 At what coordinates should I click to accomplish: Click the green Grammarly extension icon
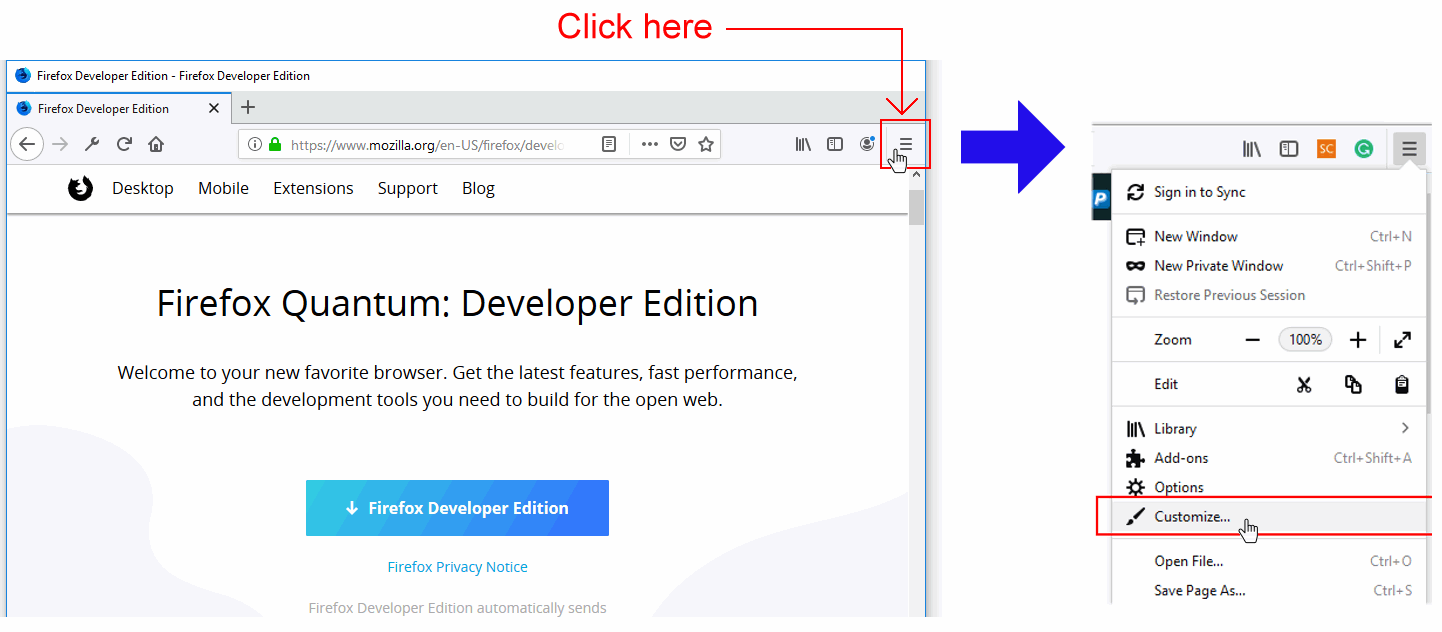[1363, 149]
